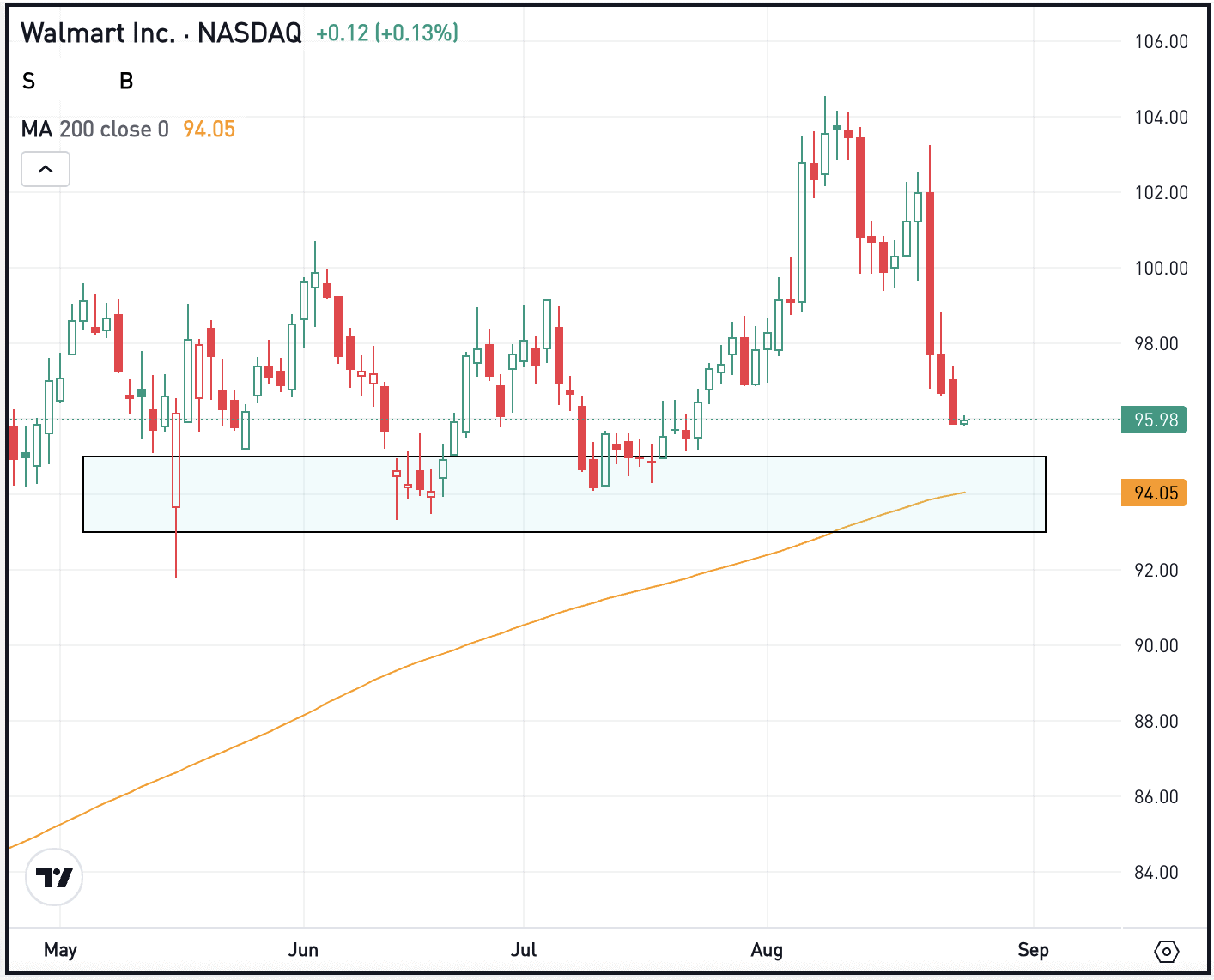Viewport: 1214px width, 980px height.
Task: Click the TradingView logo watermark
Action: 54,878
